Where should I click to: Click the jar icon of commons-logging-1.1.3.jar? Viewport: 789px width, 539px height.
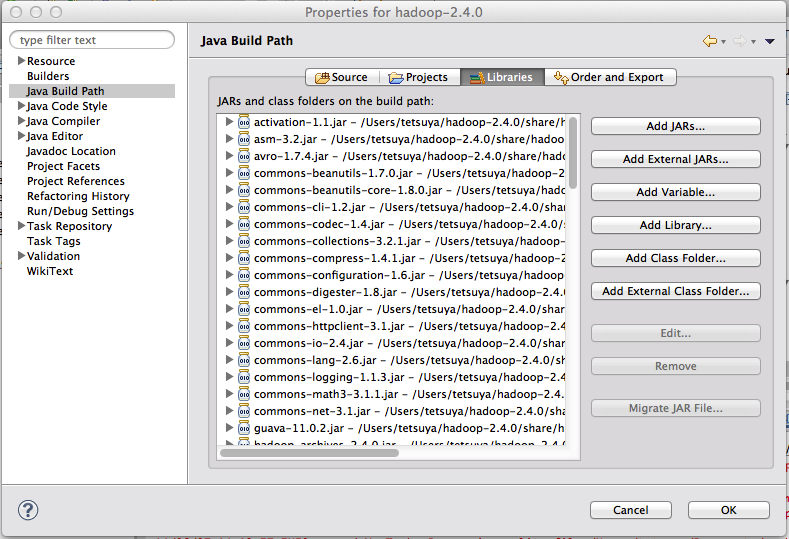pyautogui.click(x=244, y=377)
